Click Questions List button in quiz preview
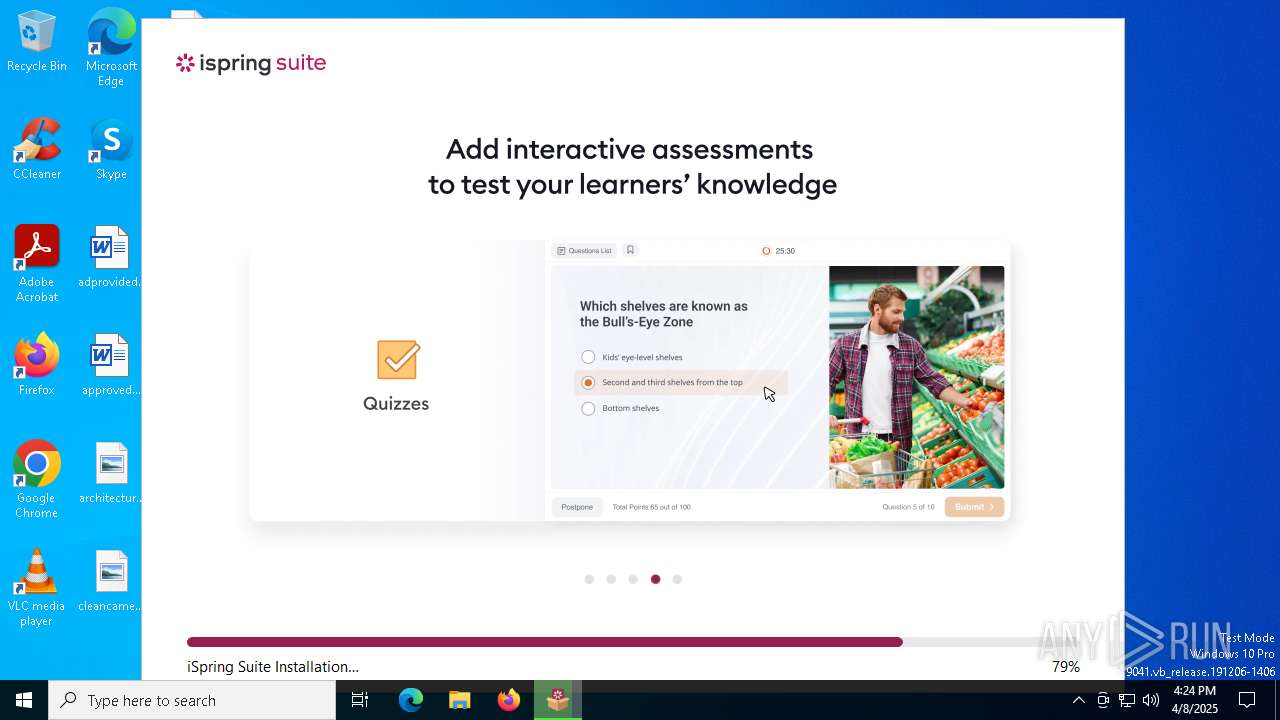Screen dimensions: 1280x720 585,250
